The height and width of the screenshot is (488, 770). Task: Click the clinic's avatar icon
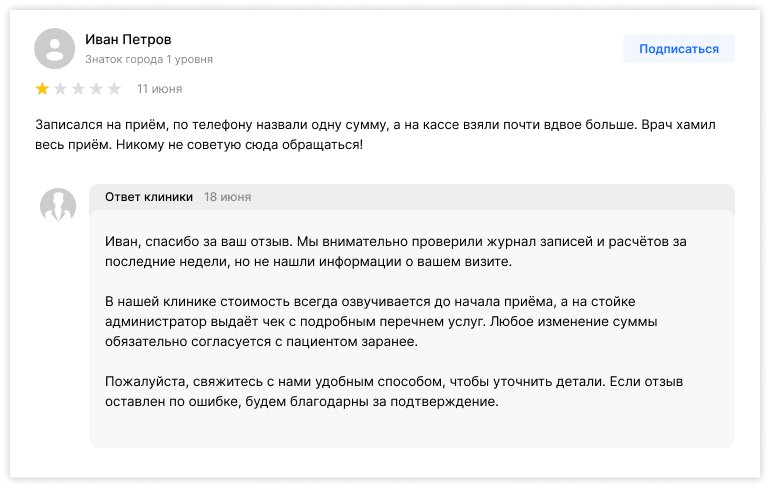pos(58,205)
